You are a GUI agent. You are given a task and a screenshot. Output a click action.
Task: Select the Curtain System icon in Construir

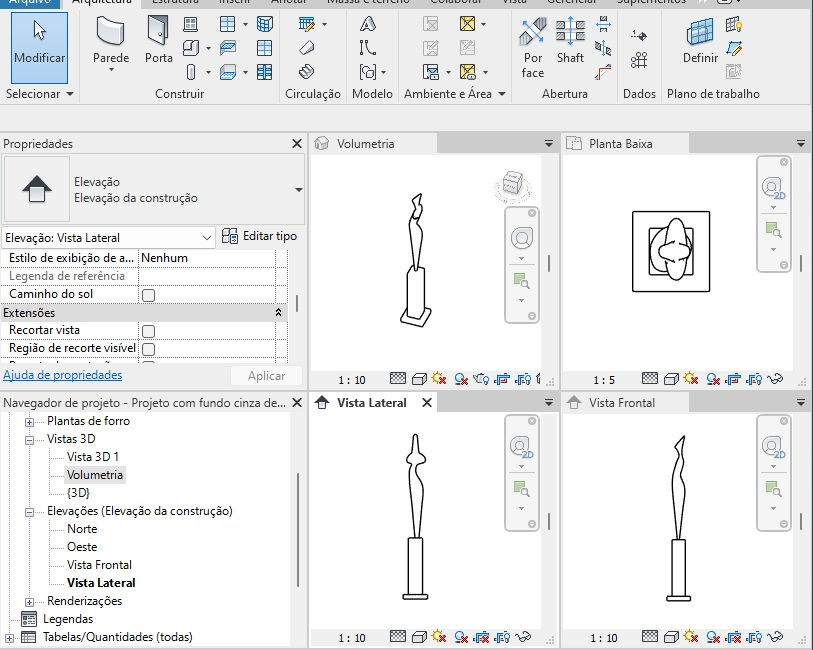tap(264, 24)
